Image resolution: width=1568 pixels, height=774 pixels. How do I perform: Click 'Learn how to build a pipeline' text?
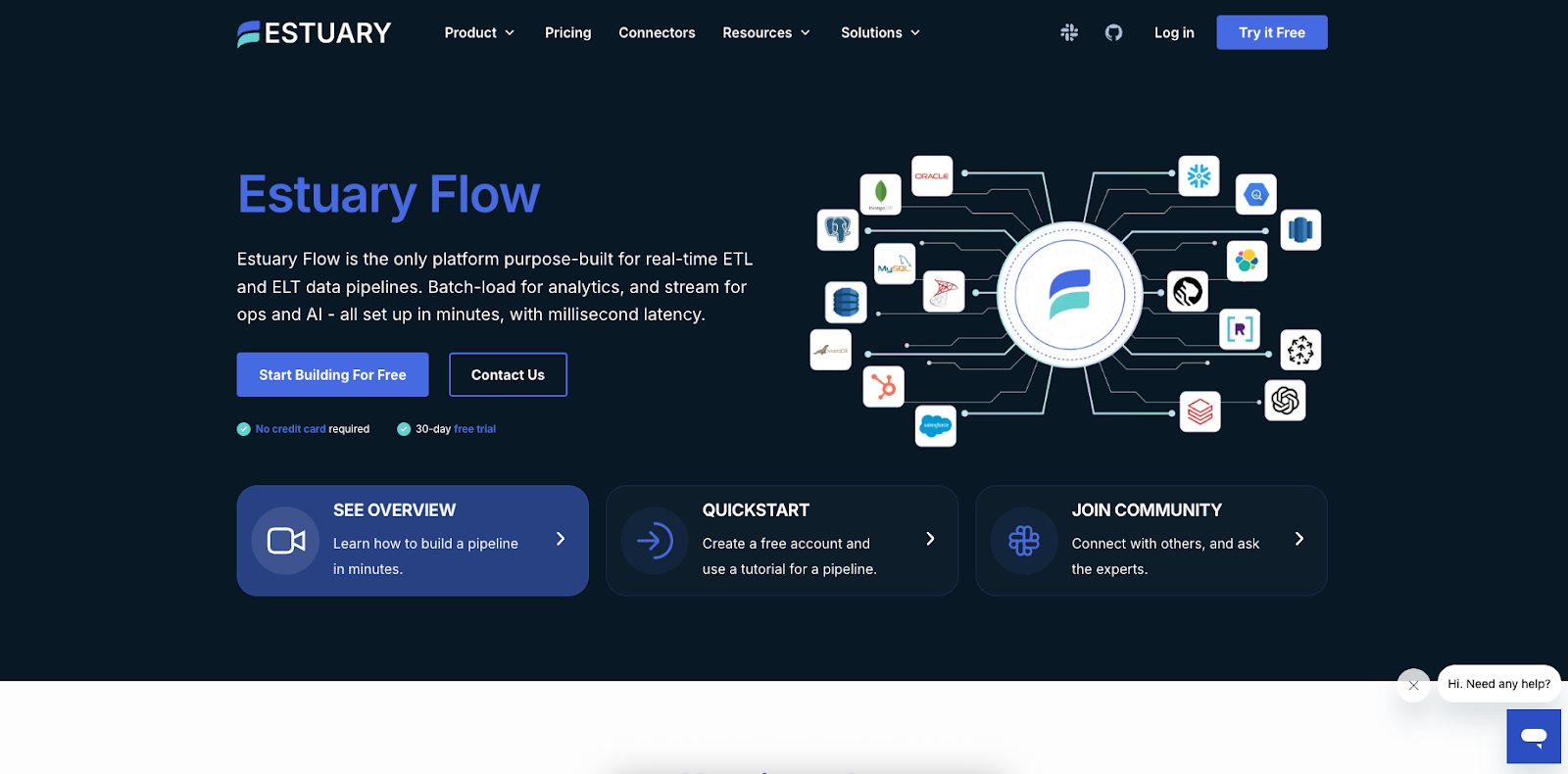click(425, 544)
